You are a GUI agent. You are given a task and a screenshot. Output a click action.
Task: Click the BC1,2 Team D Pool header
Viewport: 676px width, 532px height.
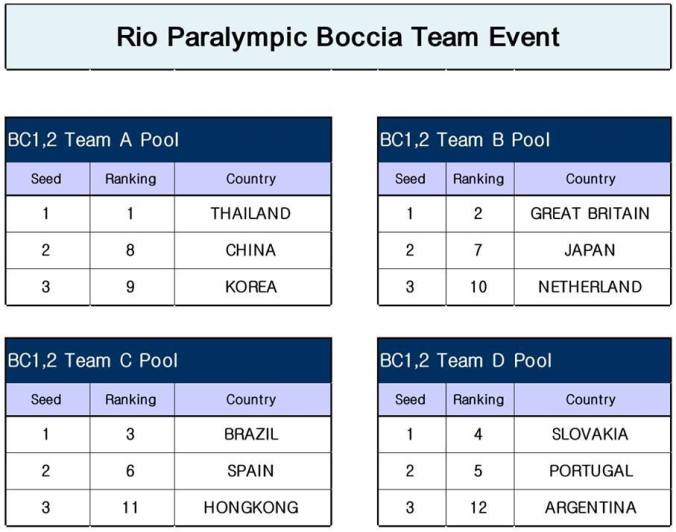(x=524, y=361)
